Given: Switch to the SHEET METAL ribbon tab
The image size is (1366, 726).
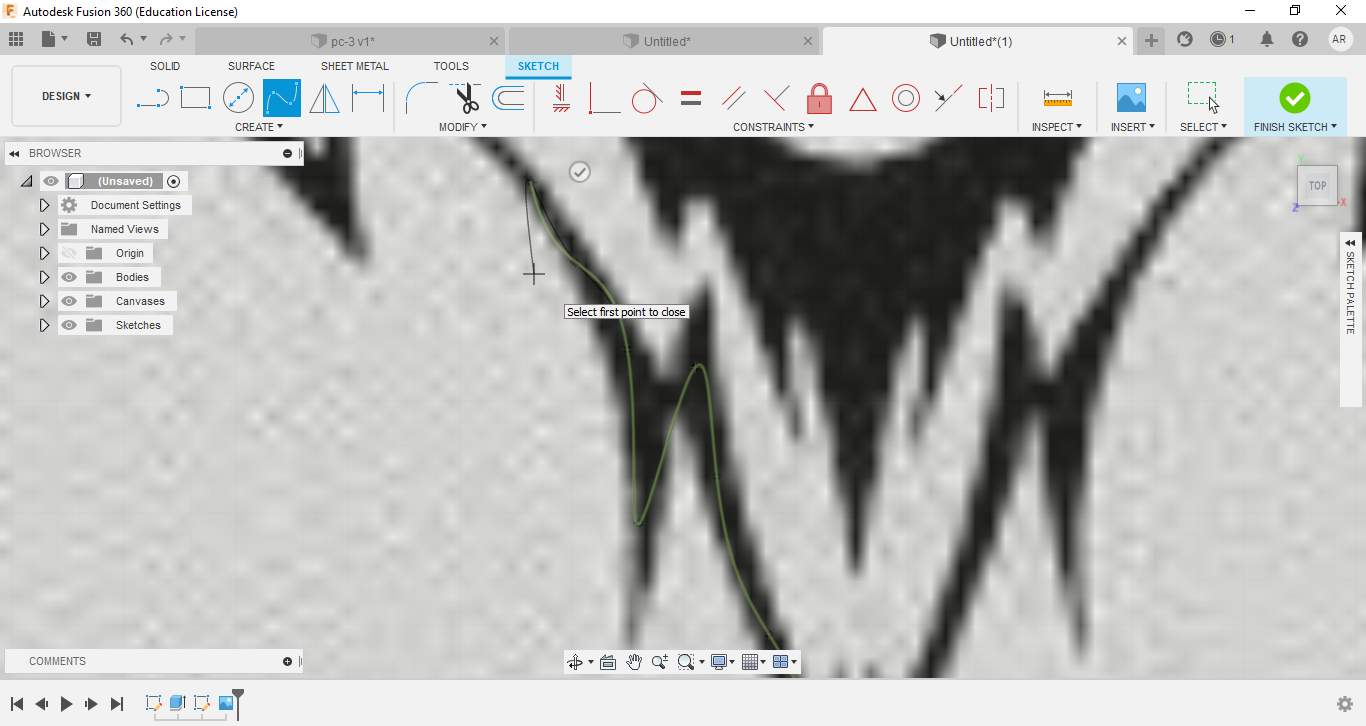Looking at the screenshot, I should coord(355,66).
